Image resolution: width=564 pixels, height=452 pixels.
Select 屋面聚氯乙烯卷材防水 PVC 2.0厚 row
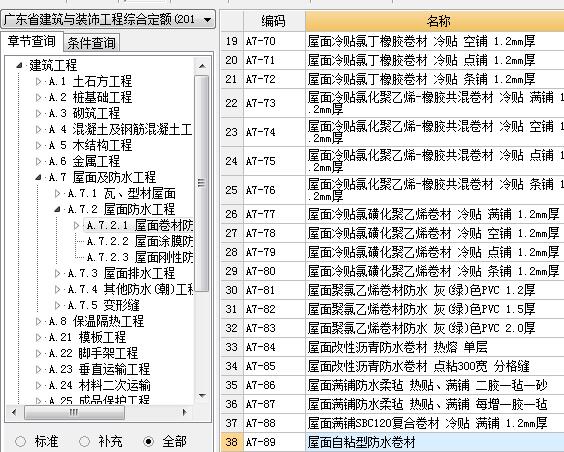click(435, 328)
